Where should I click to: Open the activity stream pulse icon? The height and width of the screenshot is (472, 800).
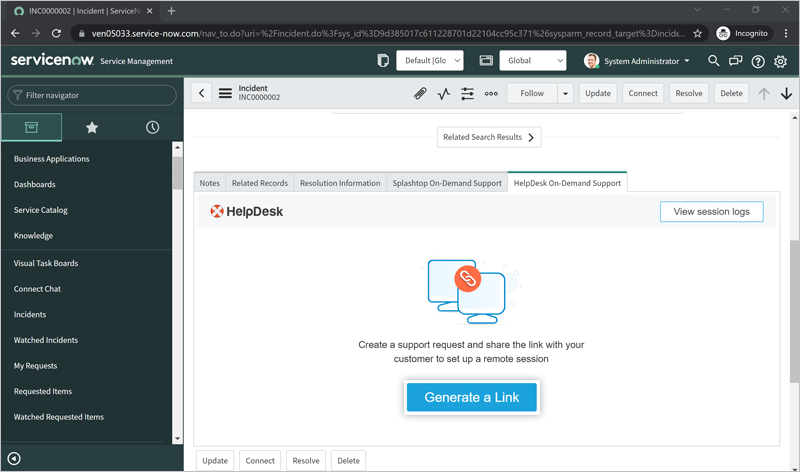444,93
